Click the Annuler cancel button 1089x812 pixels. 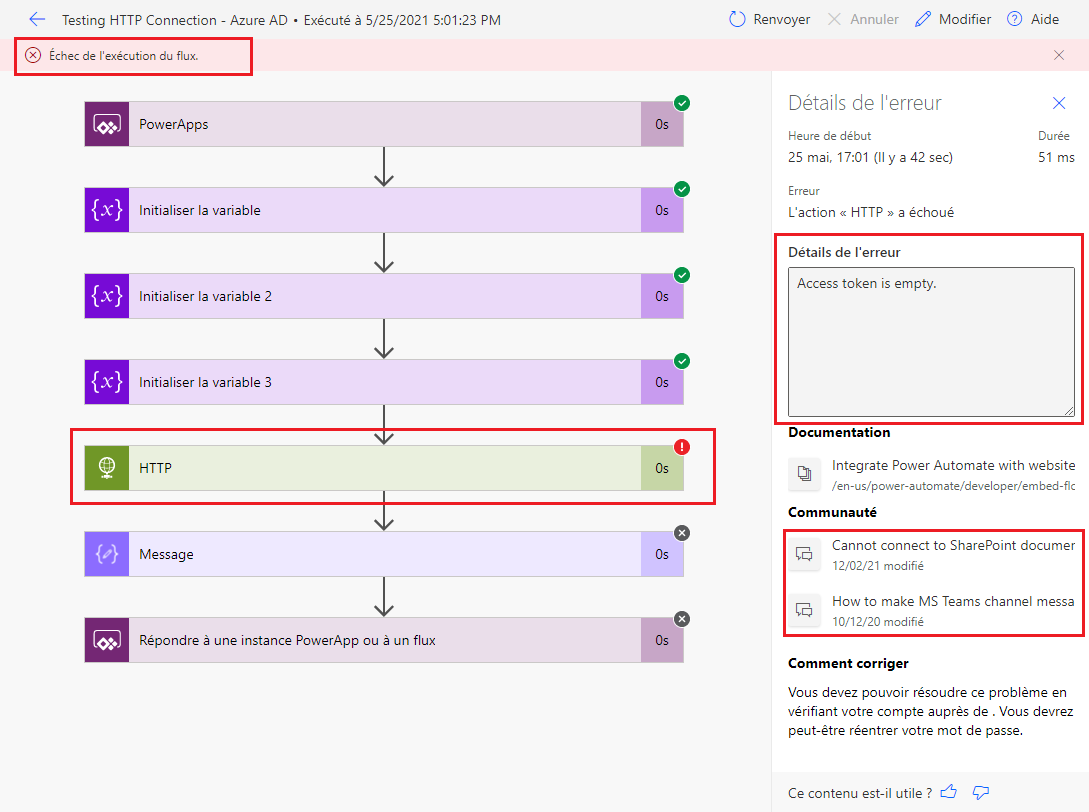tap(863, 19)
